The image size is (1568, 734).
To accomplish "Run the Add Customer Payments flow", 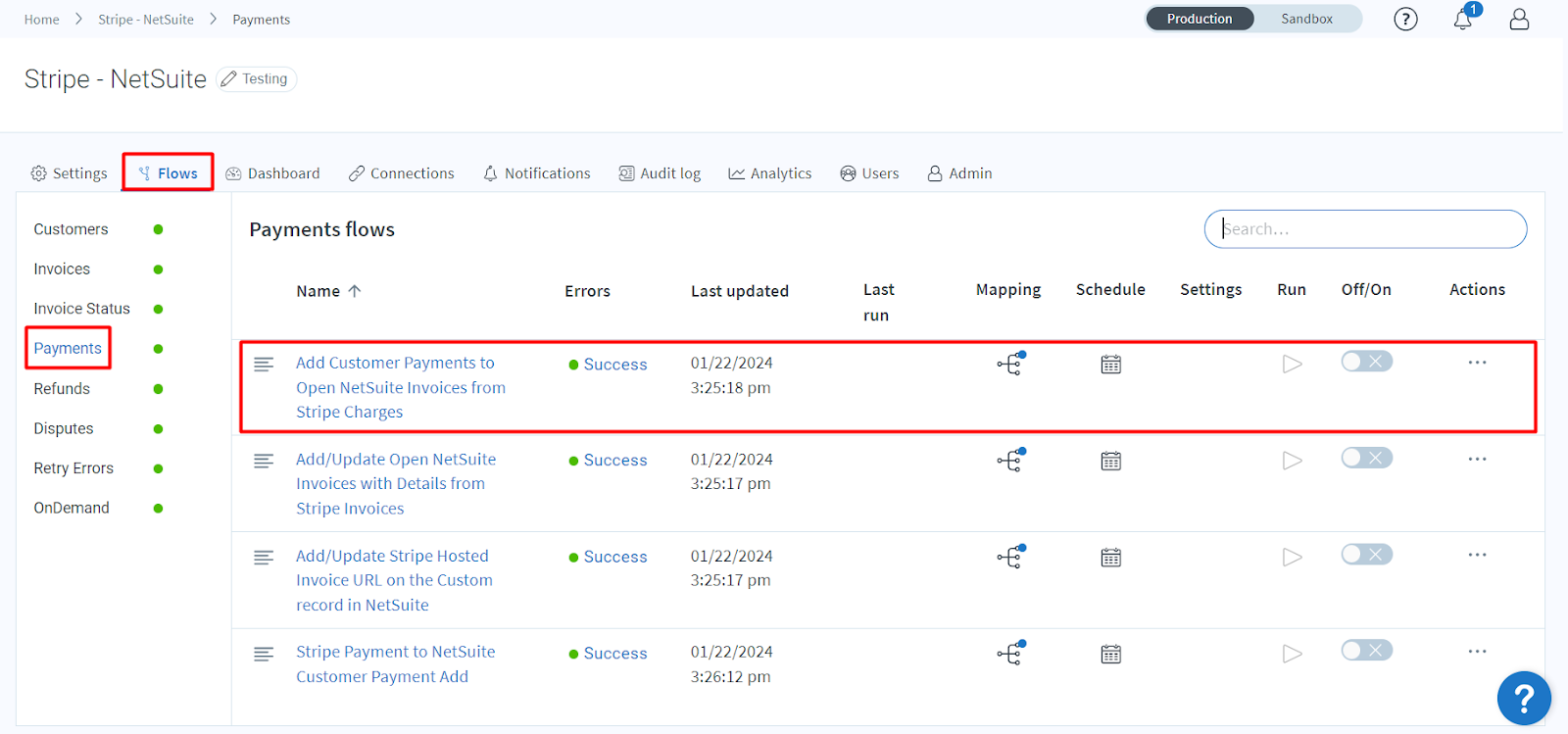I will coord(1292,364).
